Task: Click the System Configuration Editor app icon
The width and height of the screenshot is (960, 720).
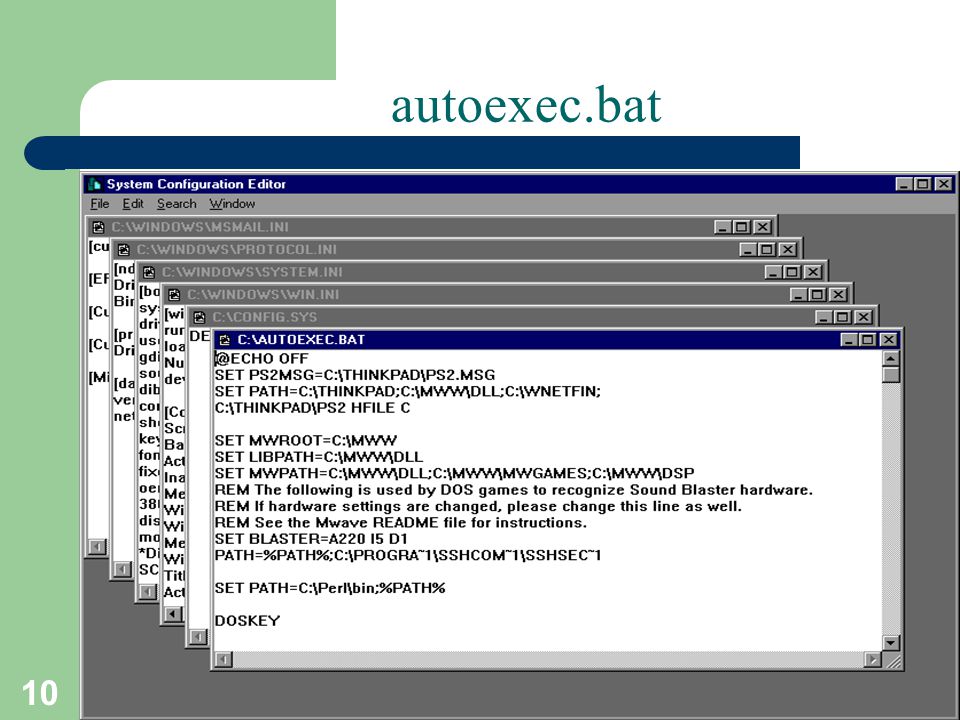Action: pos(94,184)
